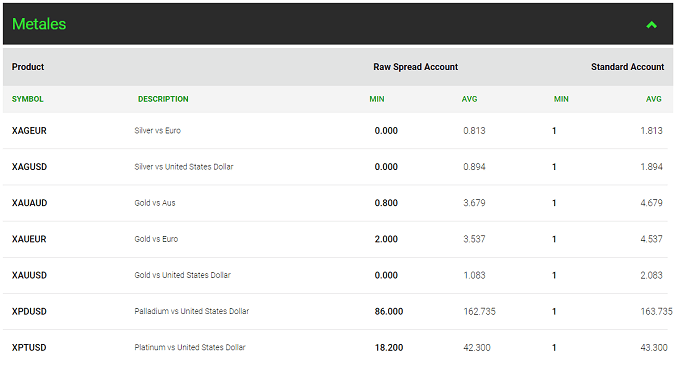This screenshot has height=366, width=675.
Task: Click the Raw Spread Account header
Action: 415,67
